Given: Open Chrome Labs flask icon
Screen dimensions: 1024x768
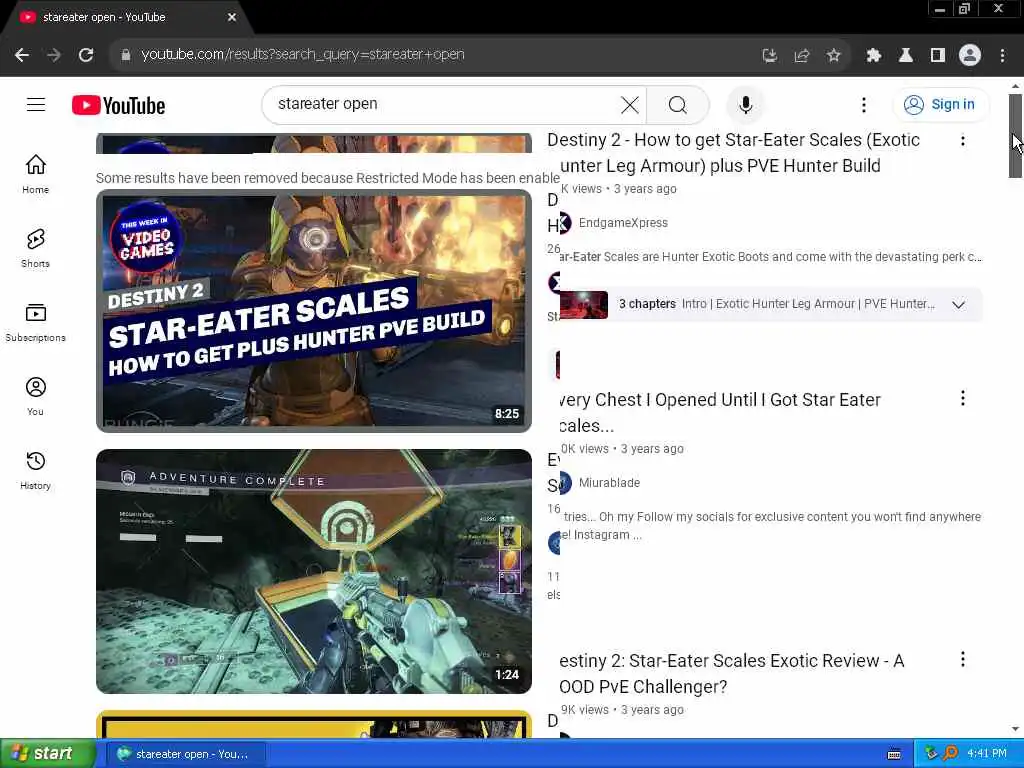Looking at the screenshot, I should [906, 56].
